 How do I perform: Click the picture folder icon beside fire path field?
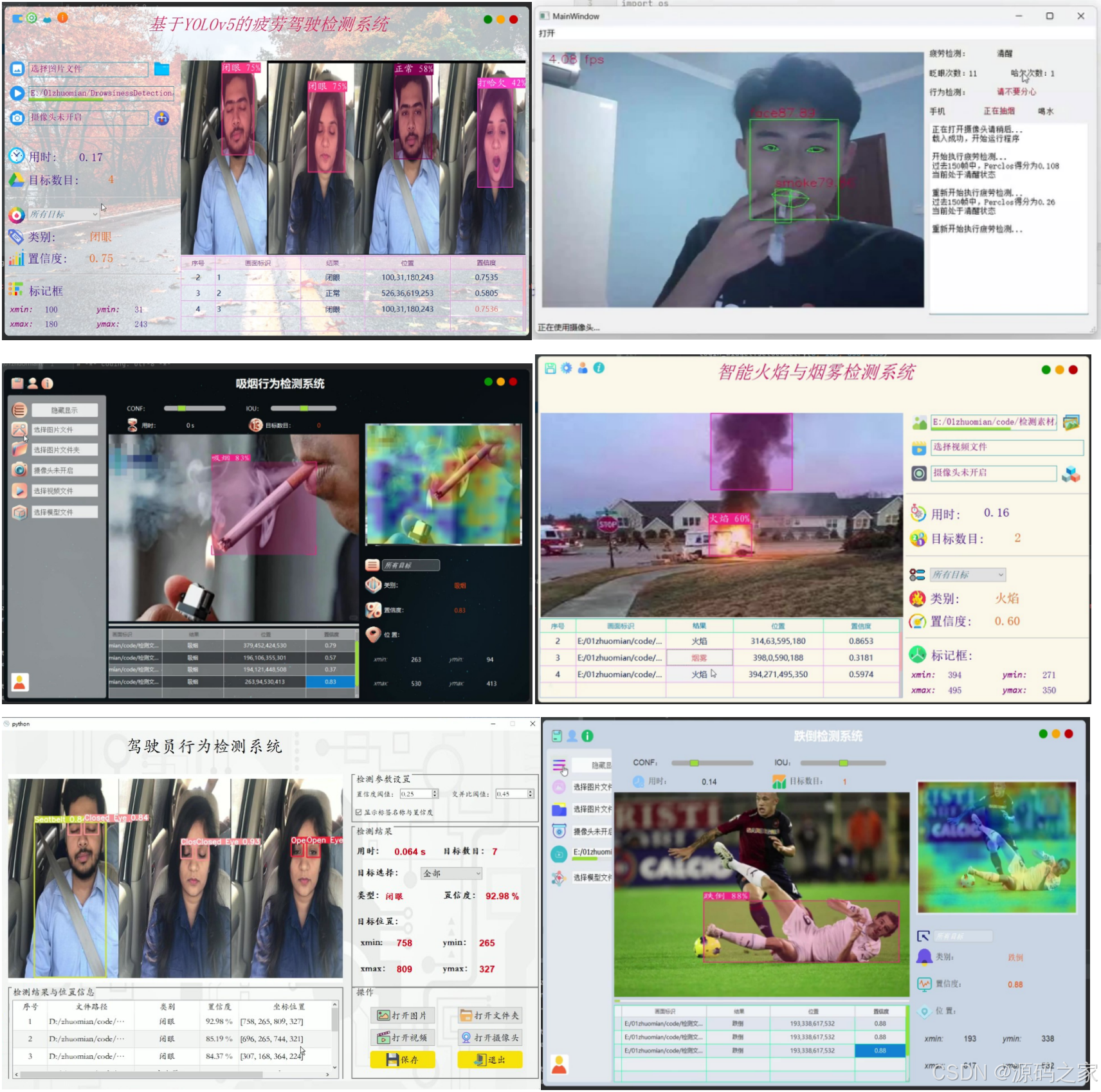coord(1071,422)
